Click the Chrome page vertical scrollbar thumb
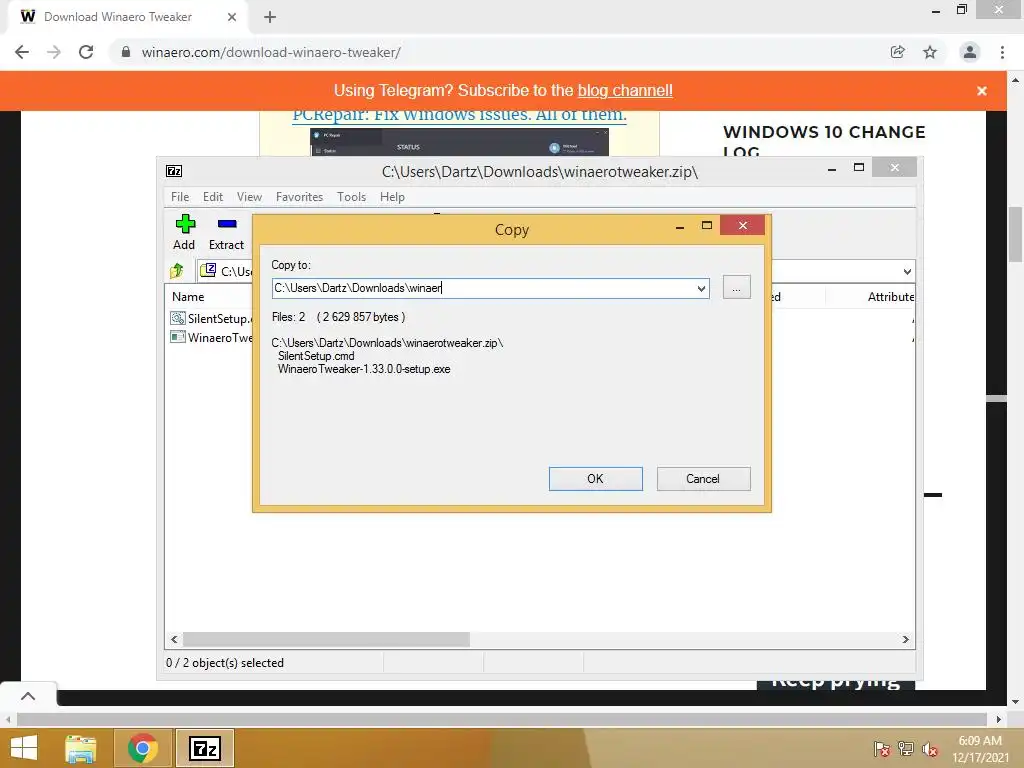 coord(1016,234)
